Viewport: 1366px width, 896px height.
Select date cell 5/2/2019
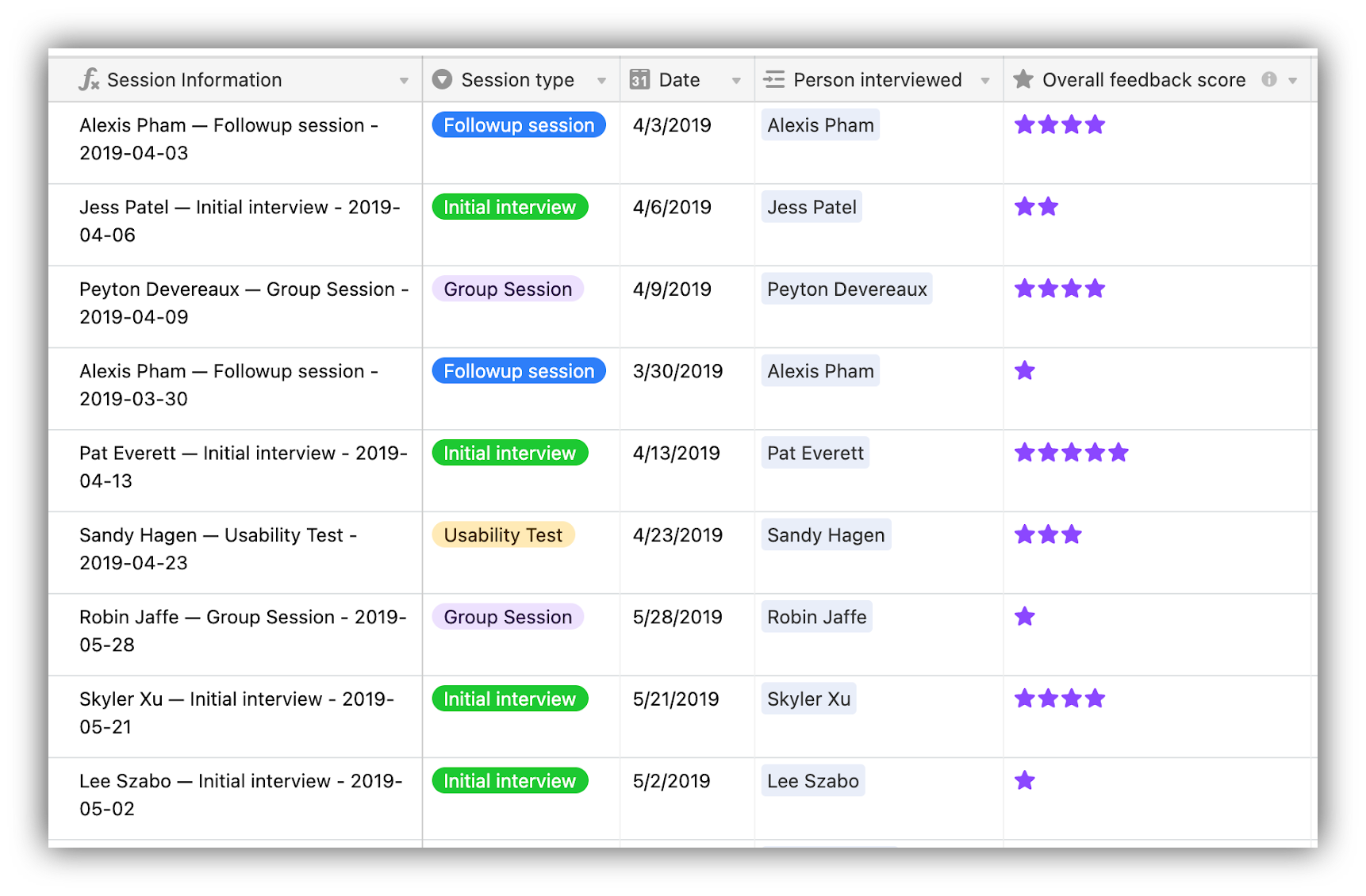[x=687, y=798]
